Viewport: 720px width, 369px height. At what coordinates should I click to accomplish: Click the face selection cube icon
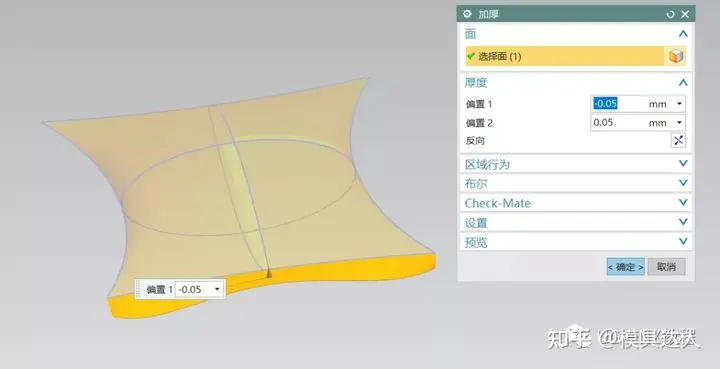676,56
